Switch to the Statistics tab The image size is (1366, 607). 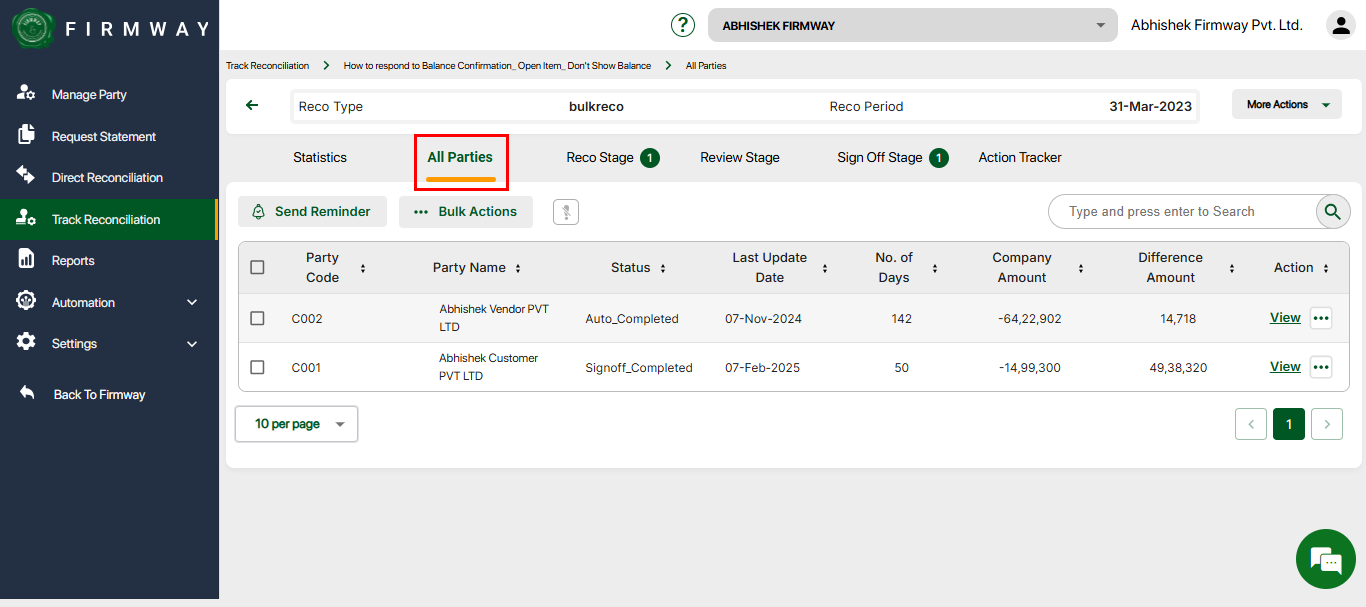320,158
